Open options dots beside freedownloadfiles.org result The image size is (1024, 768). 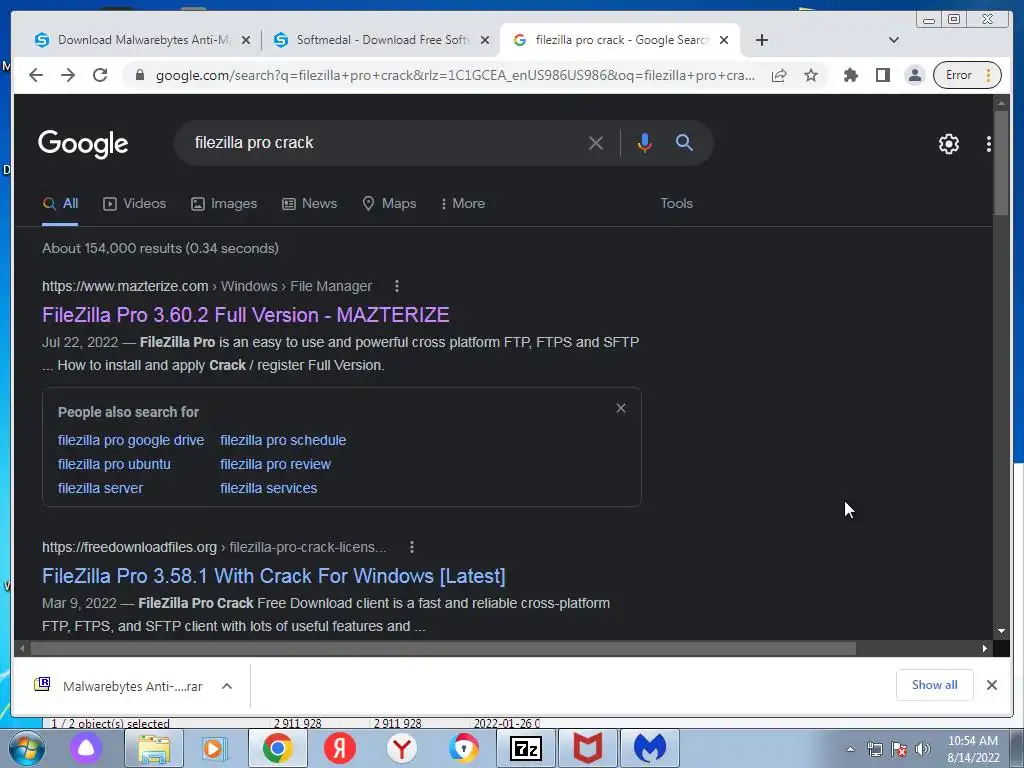(411, 547)
